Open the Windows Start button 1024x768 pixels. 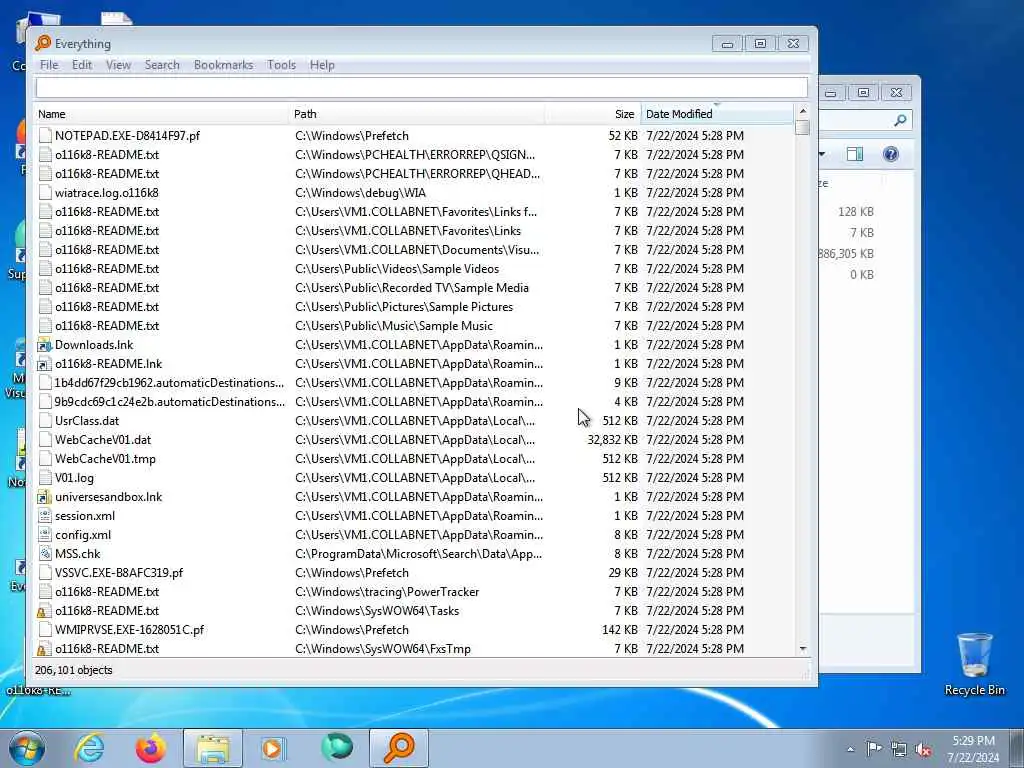[27, 748]
